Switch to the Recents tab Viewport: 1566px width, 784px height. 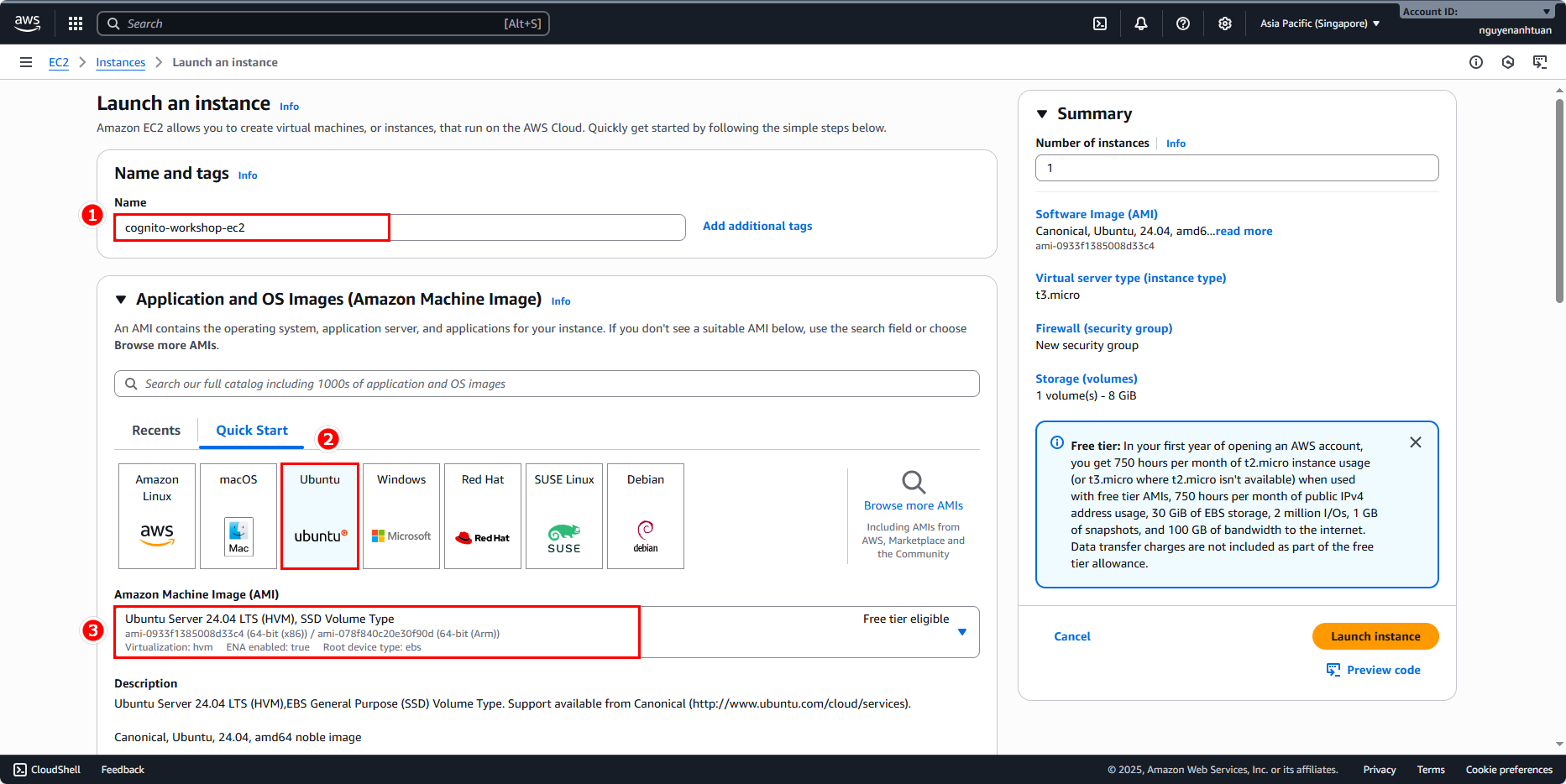tap(156, 431)
